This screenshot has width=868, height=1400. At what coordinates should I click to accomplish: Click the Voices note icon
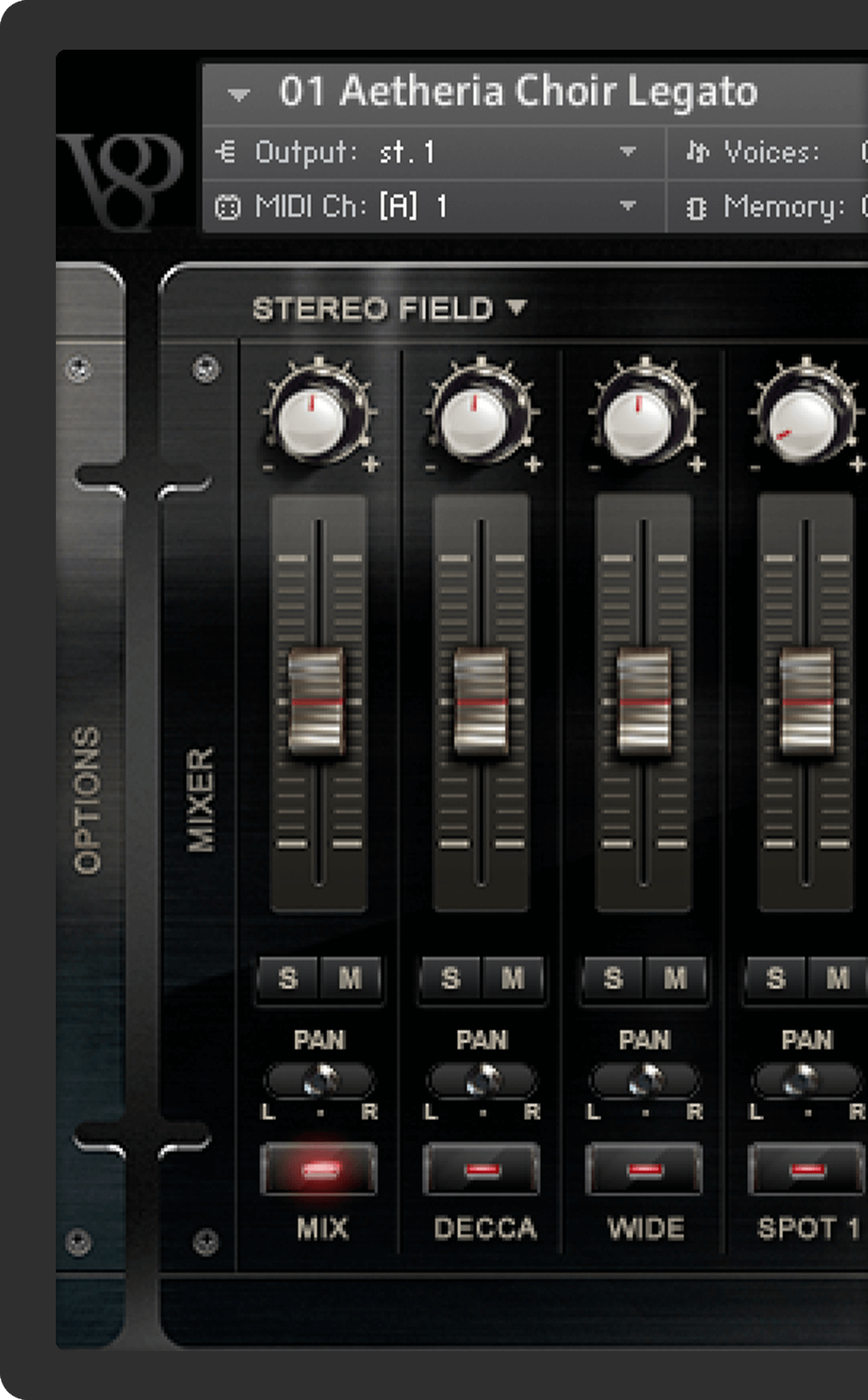(697, 152)
